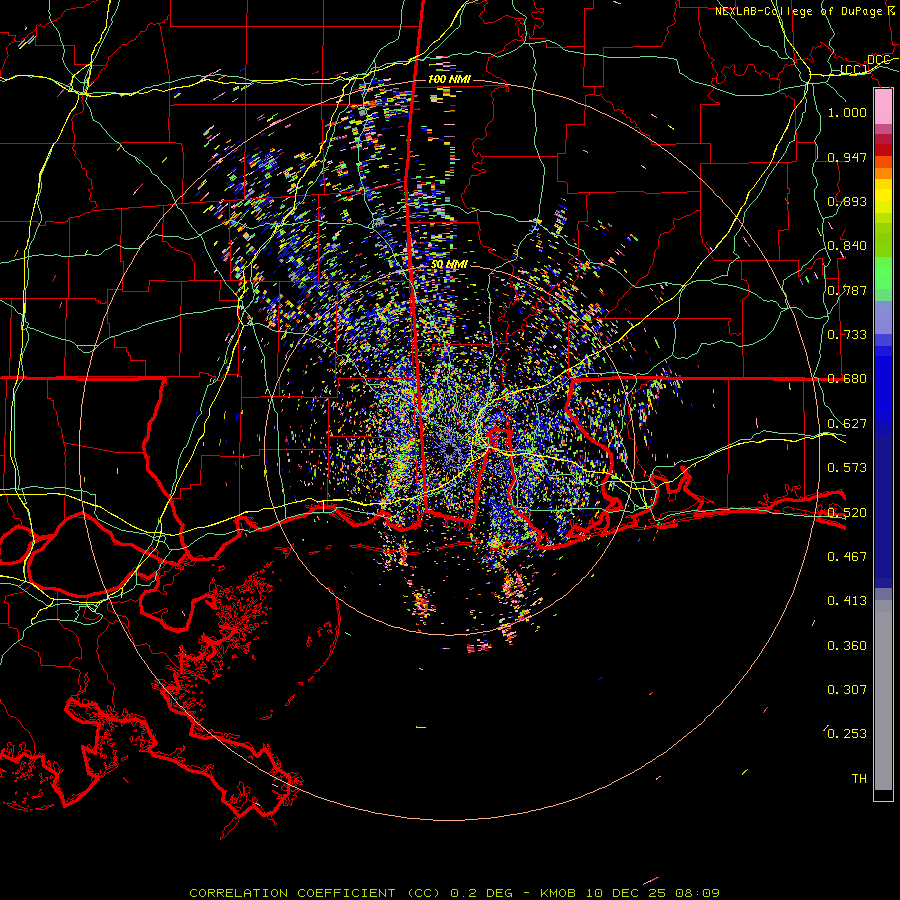Click the 08:09 timestamp
Screen dimensions: 900x900
[x=697, y=893]
